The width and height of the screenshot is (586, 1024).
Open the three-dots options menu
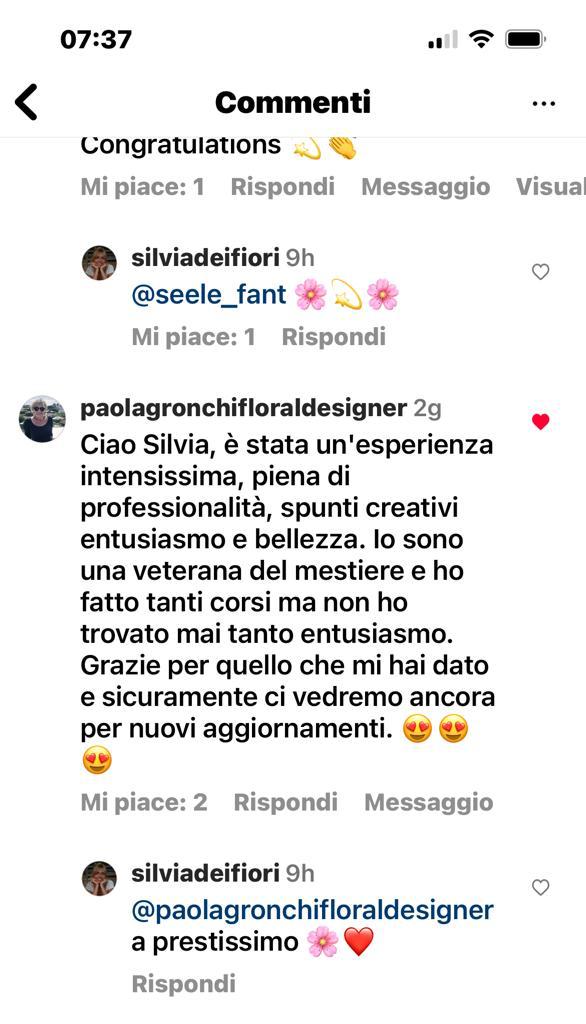coord(544,103)
